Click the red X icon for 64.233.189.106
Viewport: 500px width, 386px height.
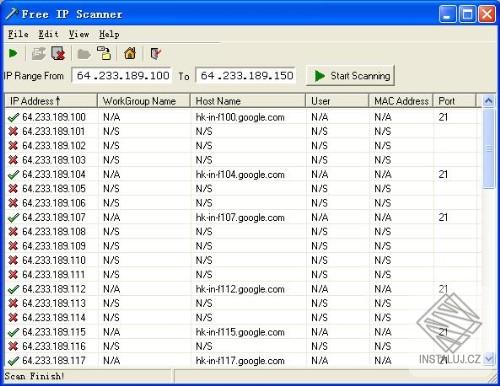pyautogui.click(x=13, y=203)
